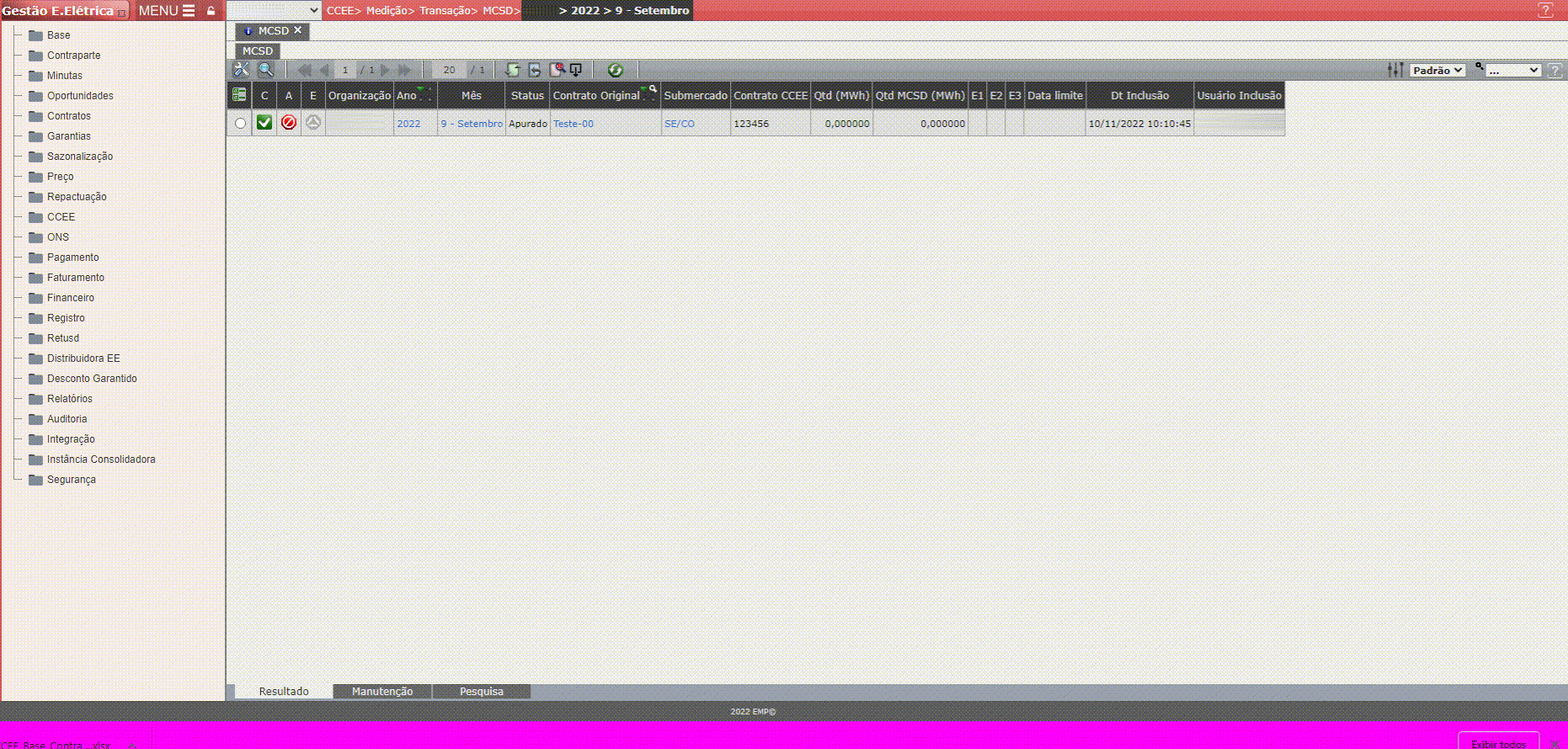Select the radio button for the 2022 row

tap(240, 124)
